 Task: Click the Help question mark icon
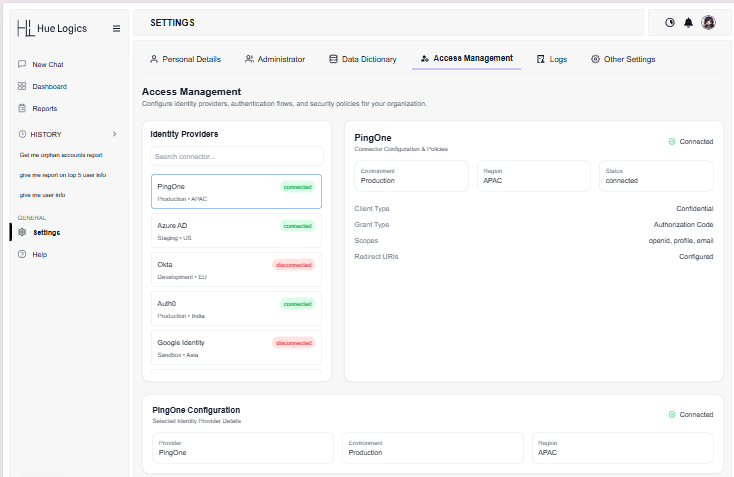pos(22,254)
